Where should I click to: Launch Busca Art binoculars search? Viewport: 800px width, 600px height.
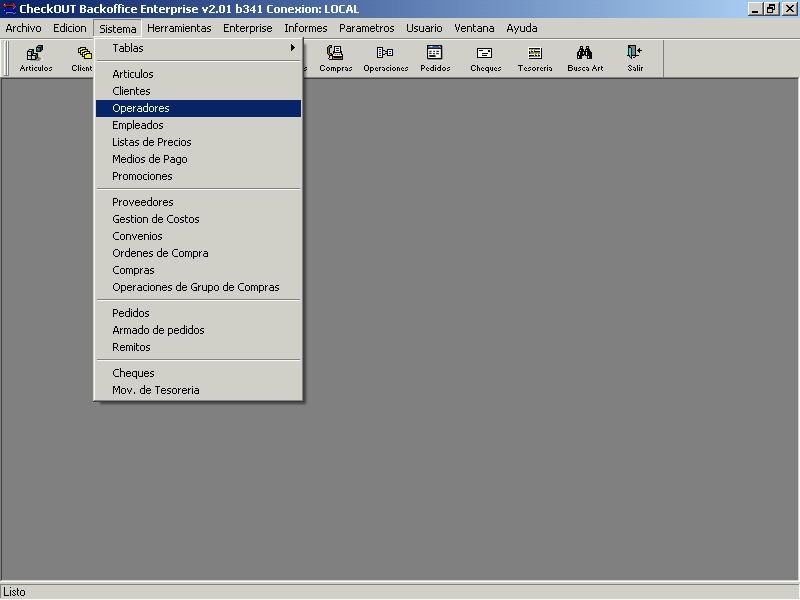click(x=585, y=58)
